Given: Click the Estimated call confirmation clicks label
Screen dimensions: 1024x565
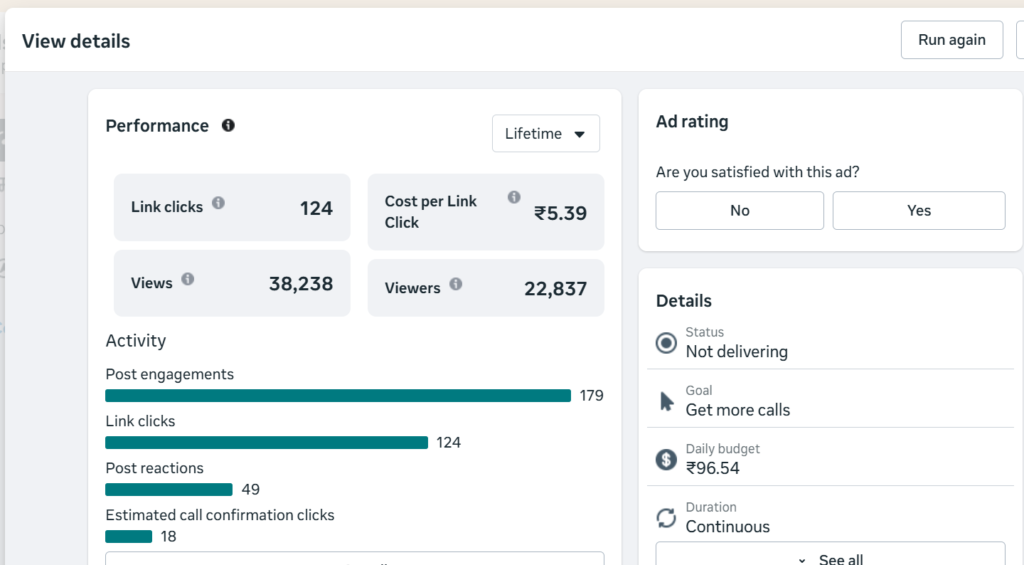Looking at the screenshot, I should 220,515.
